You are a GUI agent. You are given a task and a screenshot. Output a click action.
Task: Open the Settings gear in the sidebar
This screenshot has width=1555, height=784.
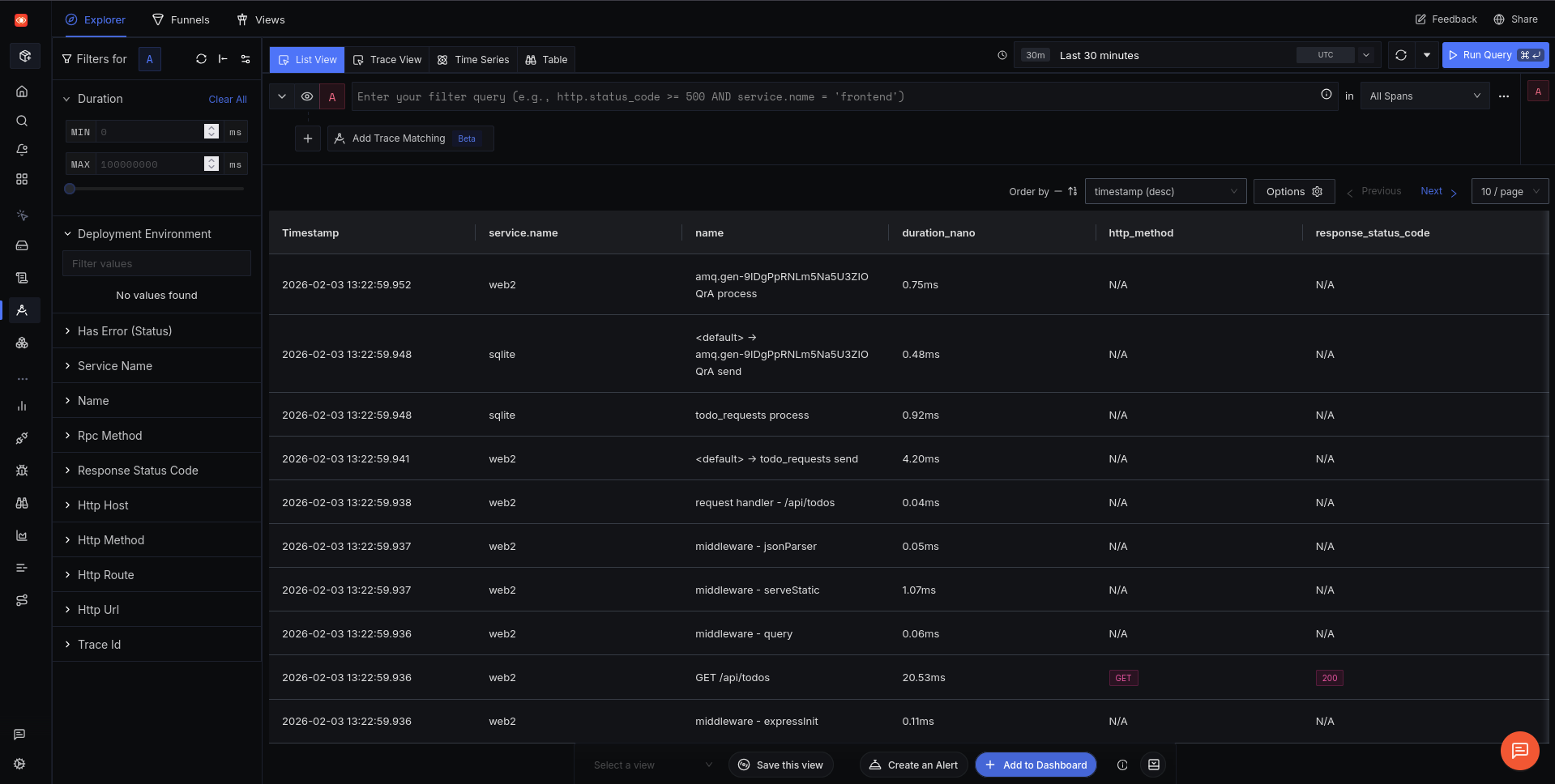pyautogui.click(x=20, y=764)
